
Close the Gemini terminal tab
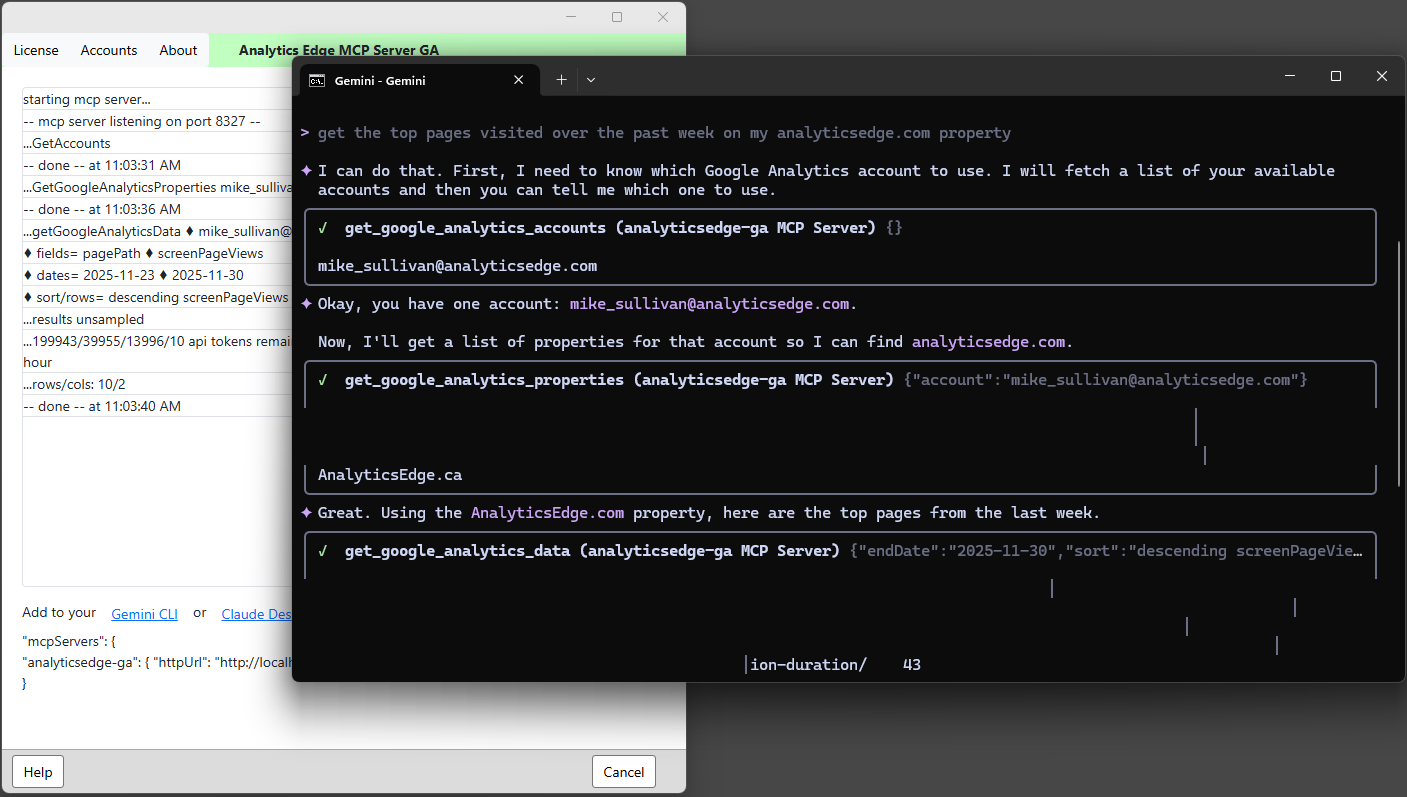(x=518, y=80)
